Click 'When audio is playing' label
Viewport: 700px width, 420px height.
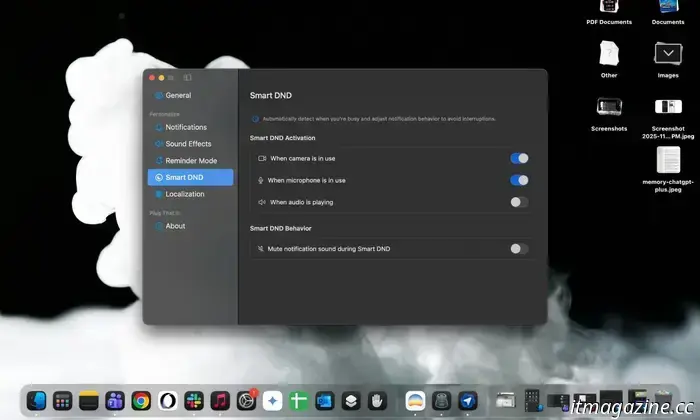coord(301,202)
